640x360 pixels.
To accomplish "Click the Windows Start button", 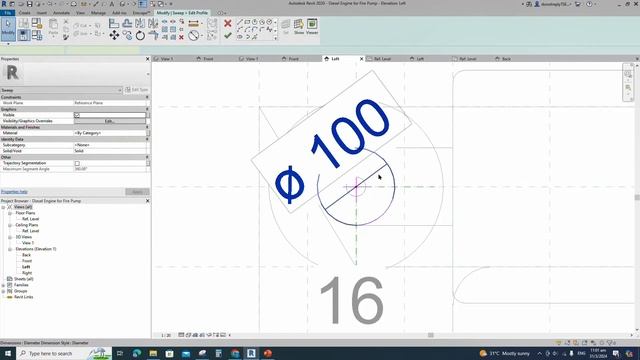I will click(8, 353).
